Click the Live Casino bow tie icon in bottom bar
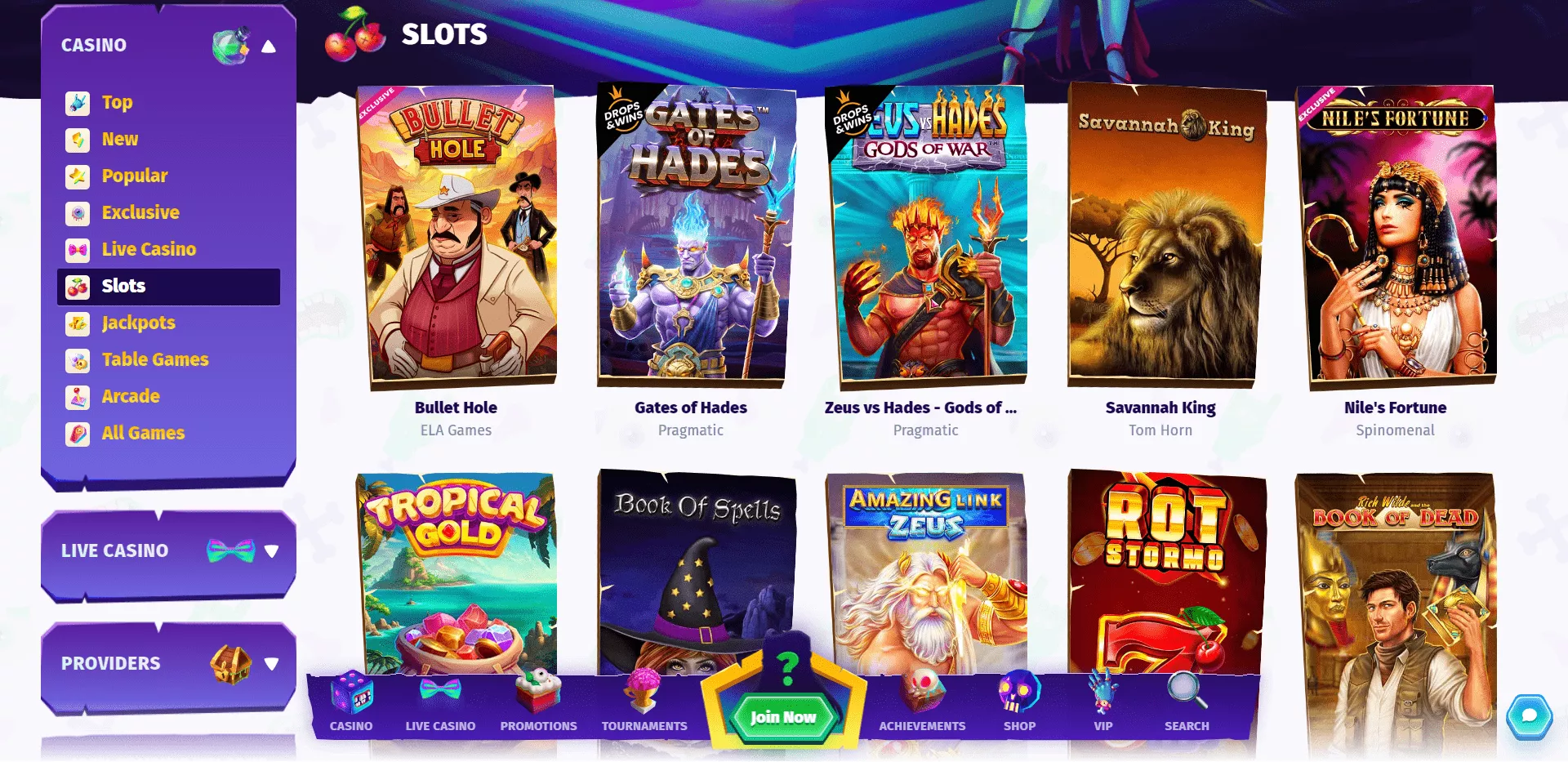The image size is (1568, 762). click(440, 690)
